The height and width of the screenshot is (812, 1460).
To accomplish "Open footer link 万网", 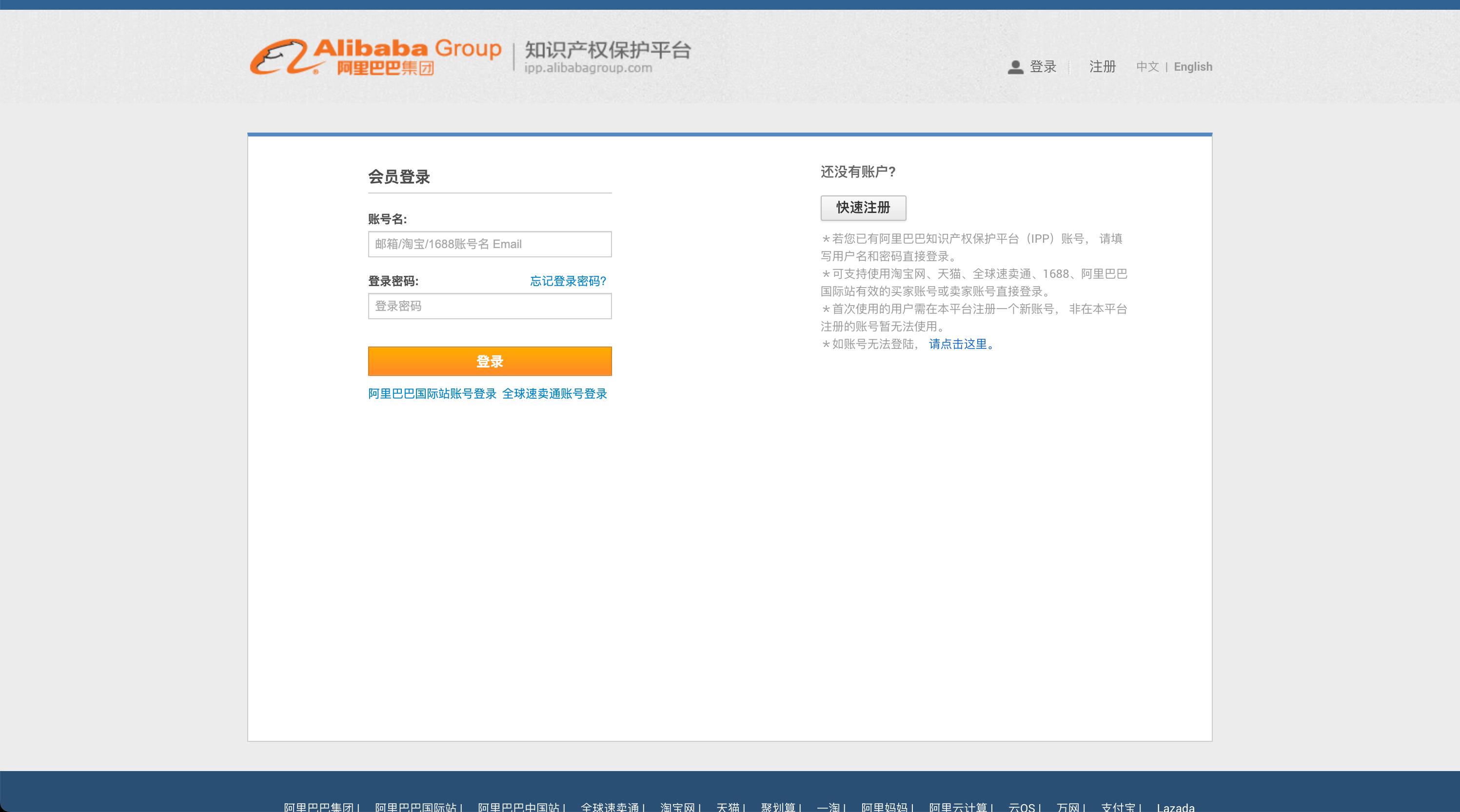I will [1068, 808].
